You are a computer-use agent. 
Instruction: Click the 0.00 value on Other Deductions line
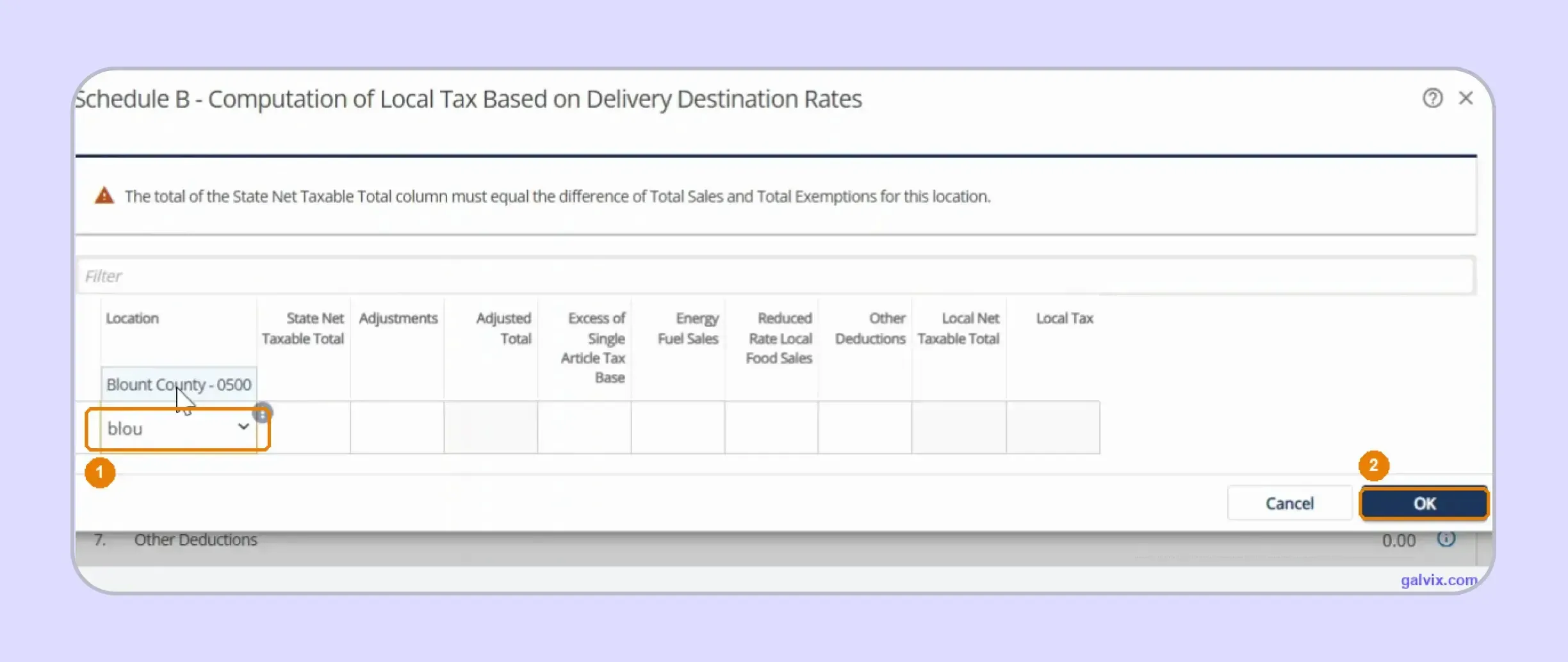1398,540
